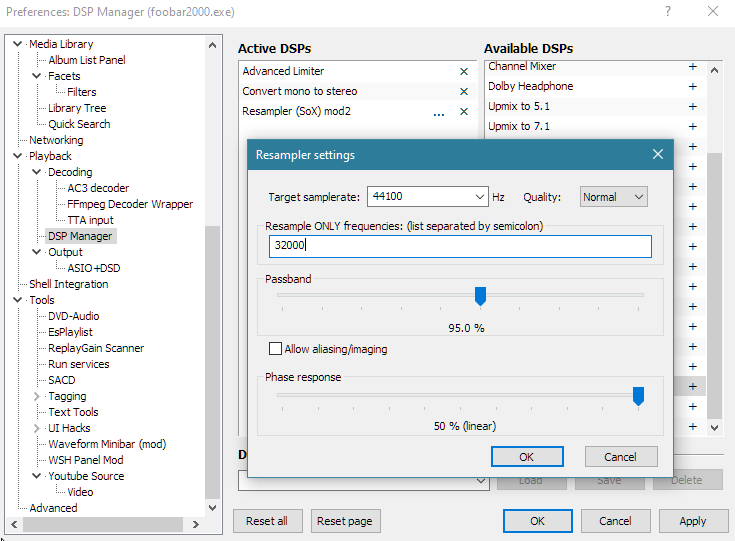Open Target samplerate dropdown

click(480, 197)
